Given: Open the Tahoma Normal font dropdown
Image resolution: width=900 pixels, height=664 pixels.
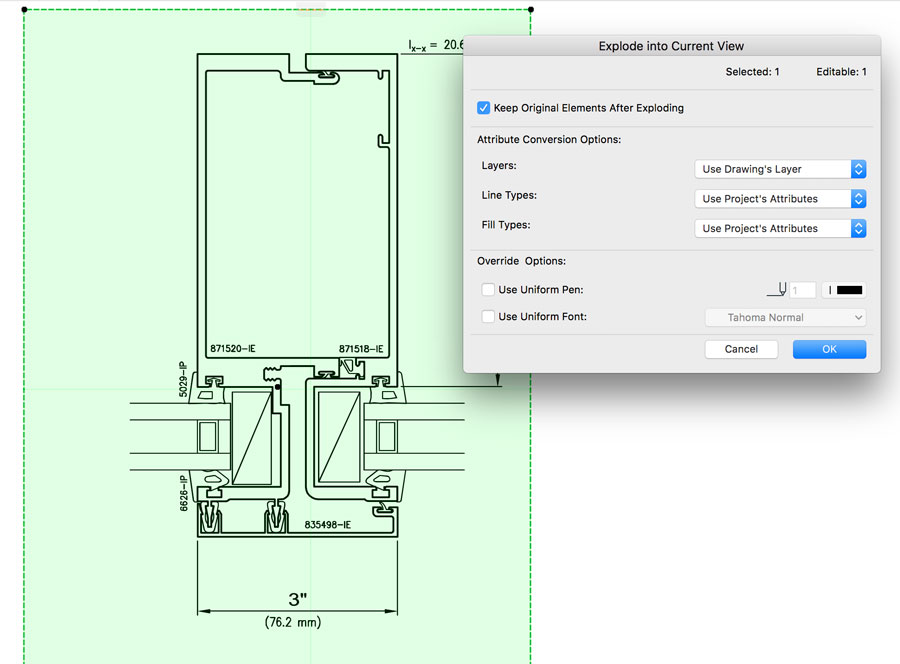Looking at the screenshot, I should (785, 317).
